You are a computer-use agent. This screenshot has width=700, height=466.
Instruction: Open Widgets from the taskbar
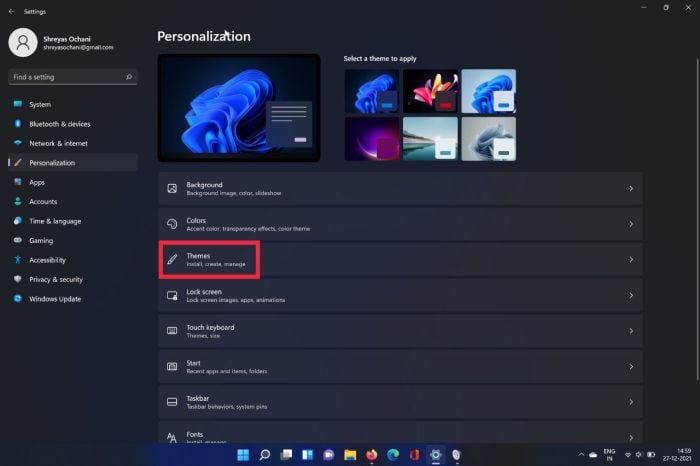coord(308,455)
